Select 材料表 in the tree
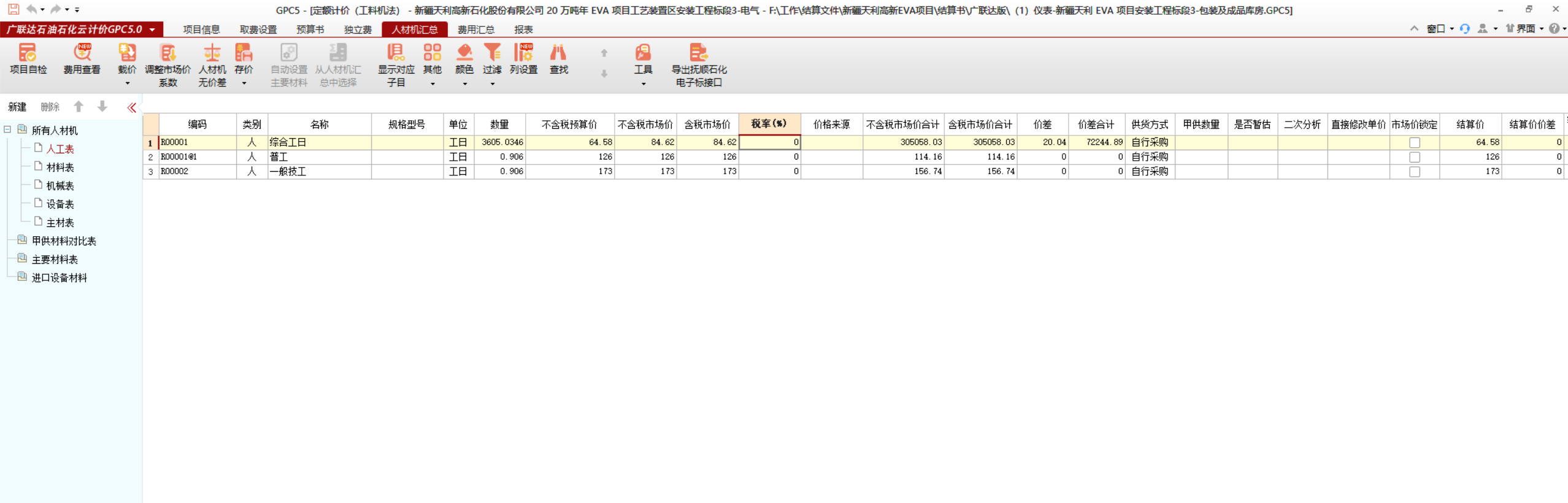Viewport: 1568px width, 503px height. (x=60, y=167)
